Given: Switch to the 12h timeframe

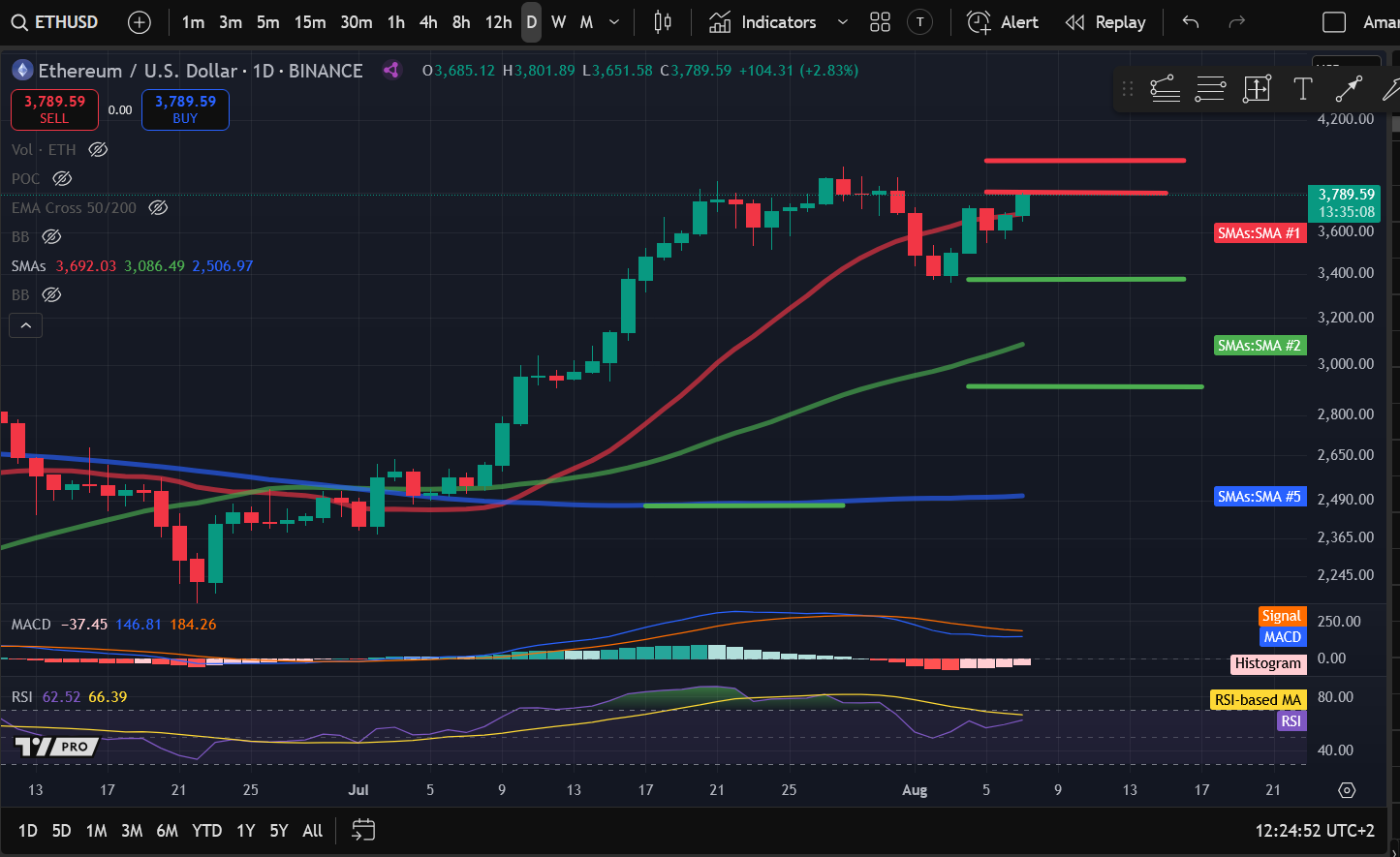Looking at the screenshot, I should (498, 22).
